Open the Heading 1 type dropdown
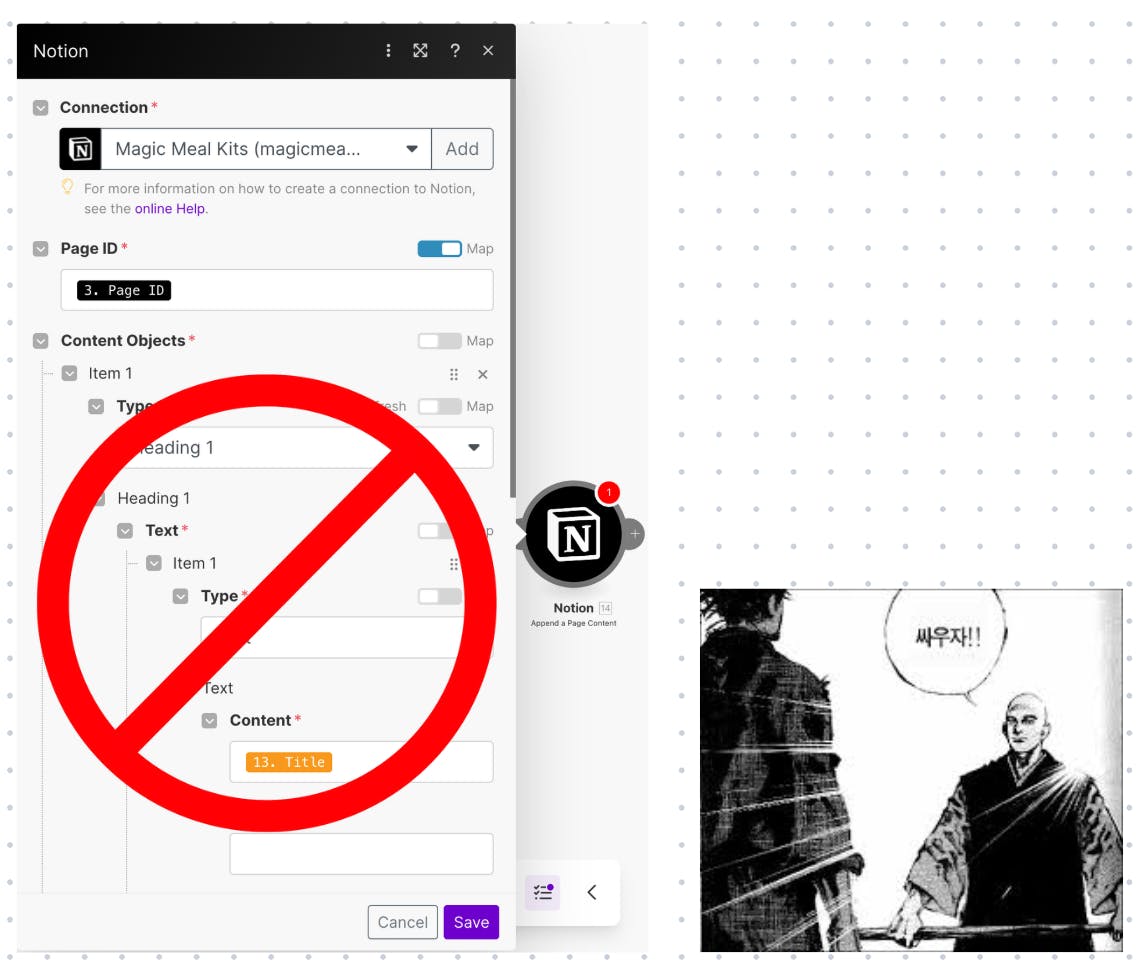The height and width of the screenshot is (980, 1144). coord(277,447)
